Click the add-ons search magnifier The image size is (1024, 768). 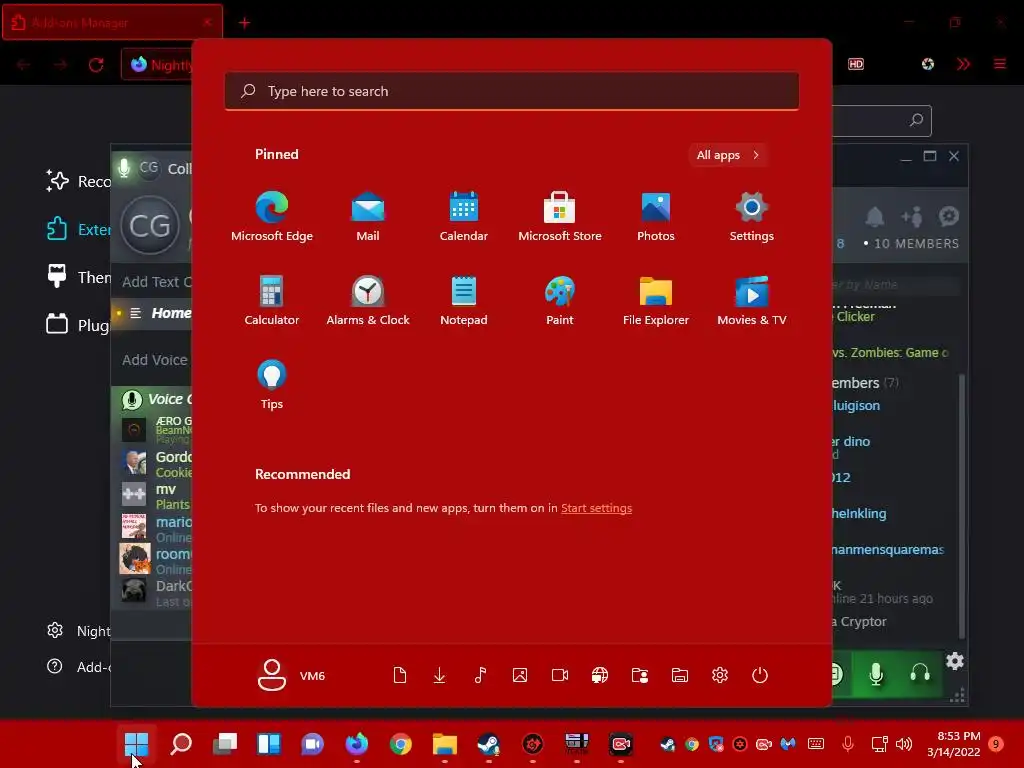tap(916, 120)
